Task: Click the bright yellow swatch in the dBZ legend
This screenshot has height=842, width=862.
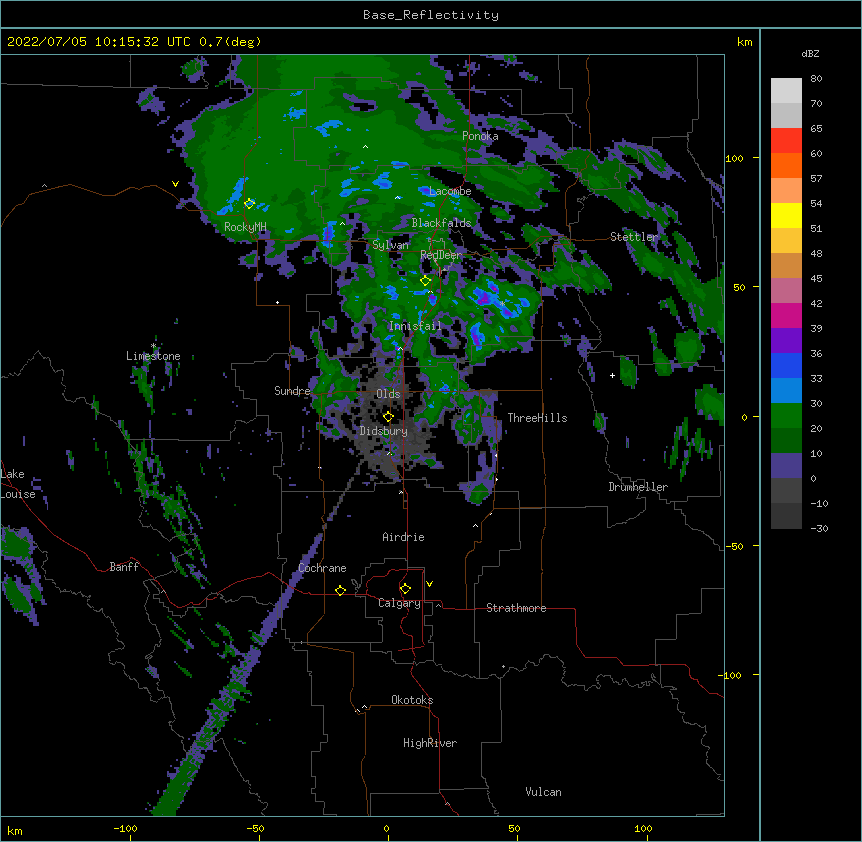Action: pos(786,215)
